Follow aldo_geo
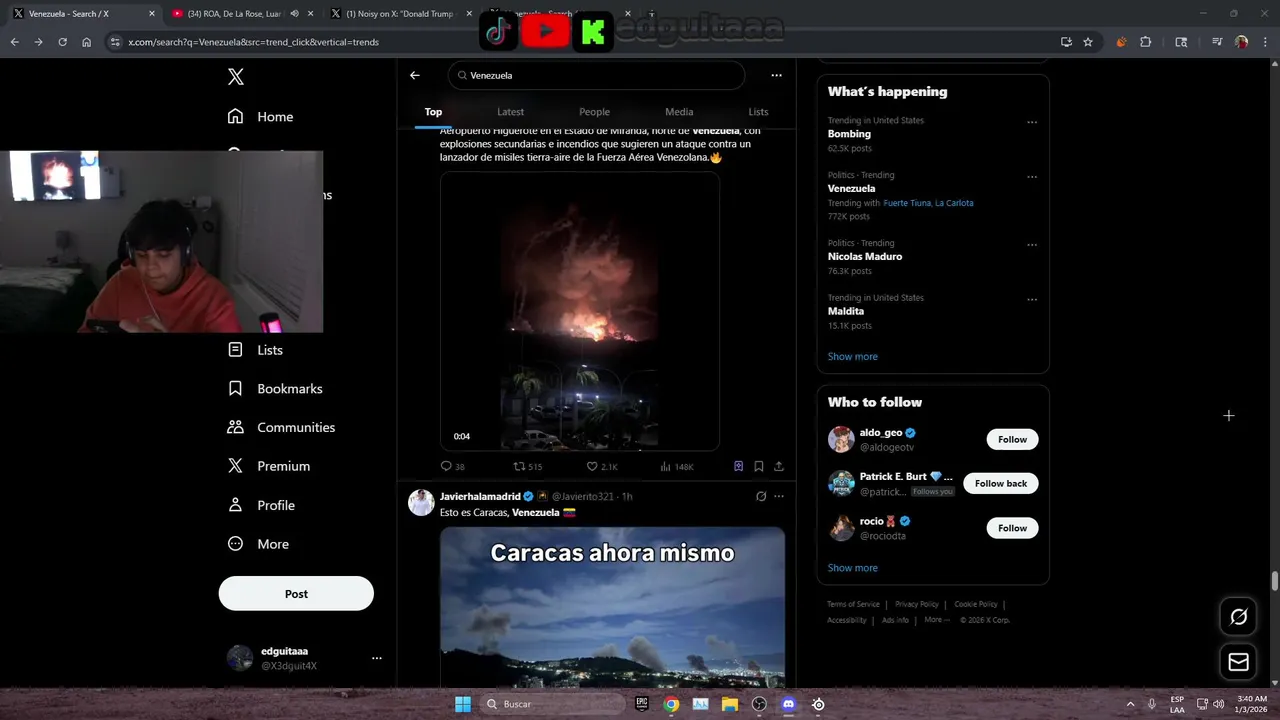 [x=1012, y=439]
